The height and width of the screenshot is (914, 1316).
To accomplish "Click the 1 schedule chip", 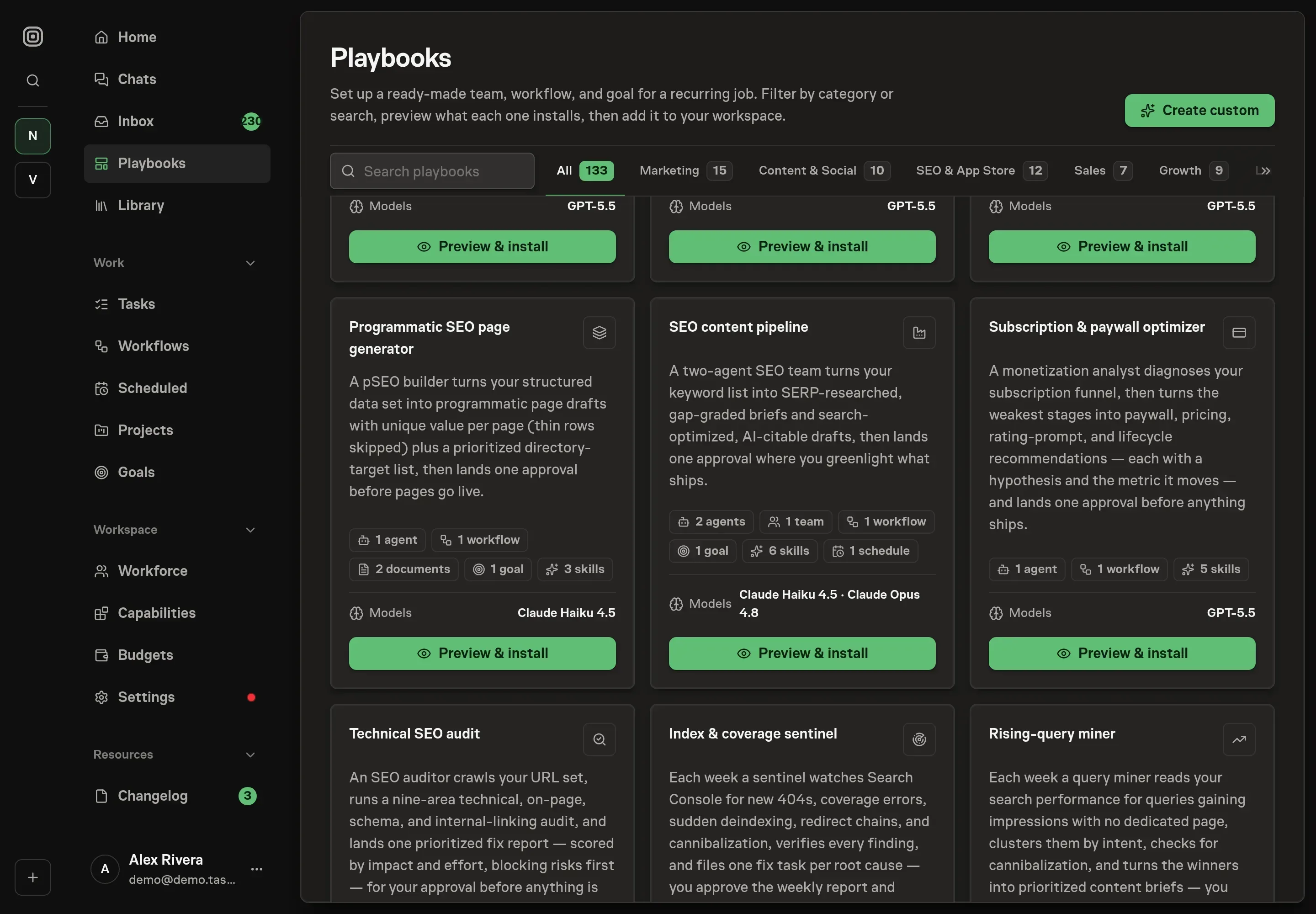I will (x=870, y=551).
